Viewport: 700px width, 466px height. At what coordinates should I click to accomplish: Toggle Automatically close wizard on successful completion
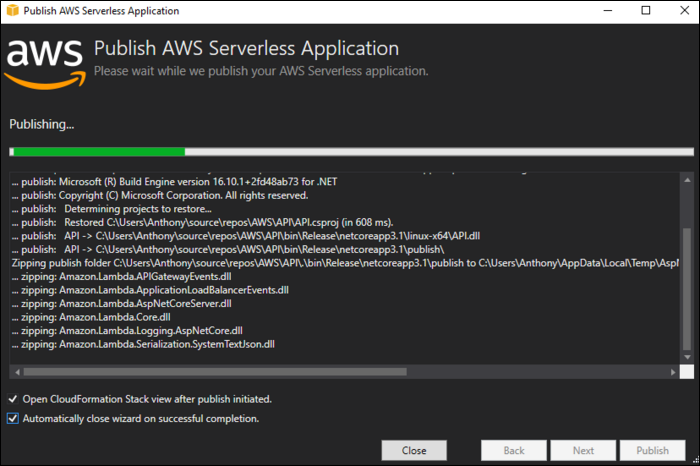(12, 418)
